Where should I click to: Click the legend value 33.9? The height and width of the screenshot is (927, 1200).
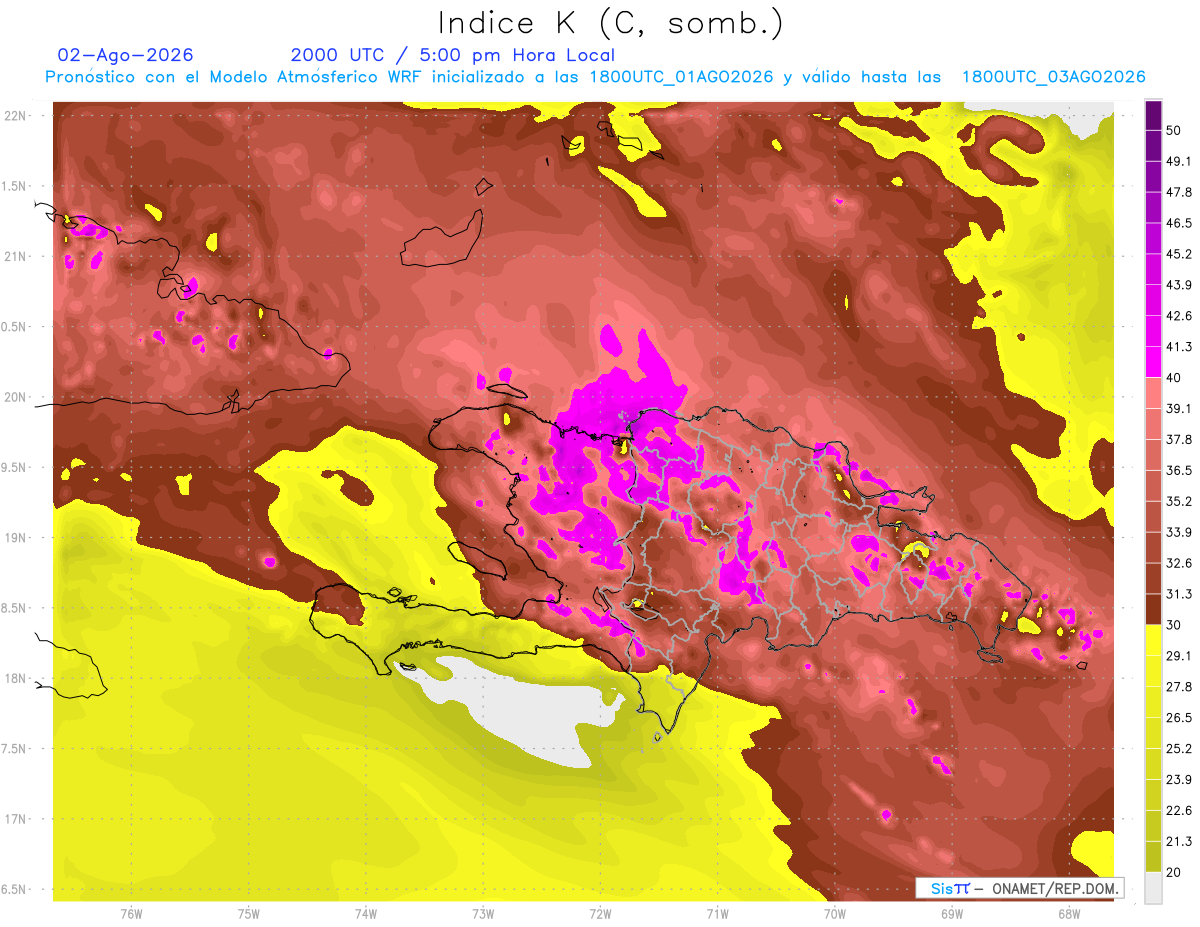pos(1178,532)
